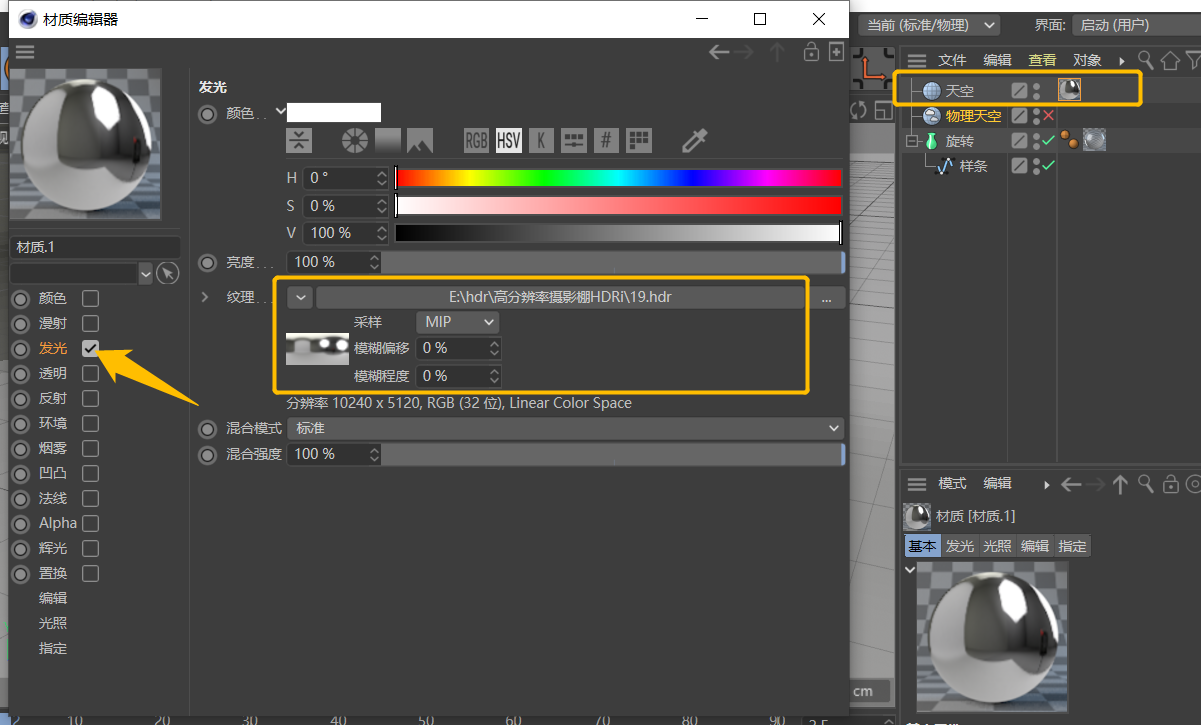Viewport: 1201px width, 725px height.
Task: Click the attribute manager up arrow icon
Action: 1120,484
